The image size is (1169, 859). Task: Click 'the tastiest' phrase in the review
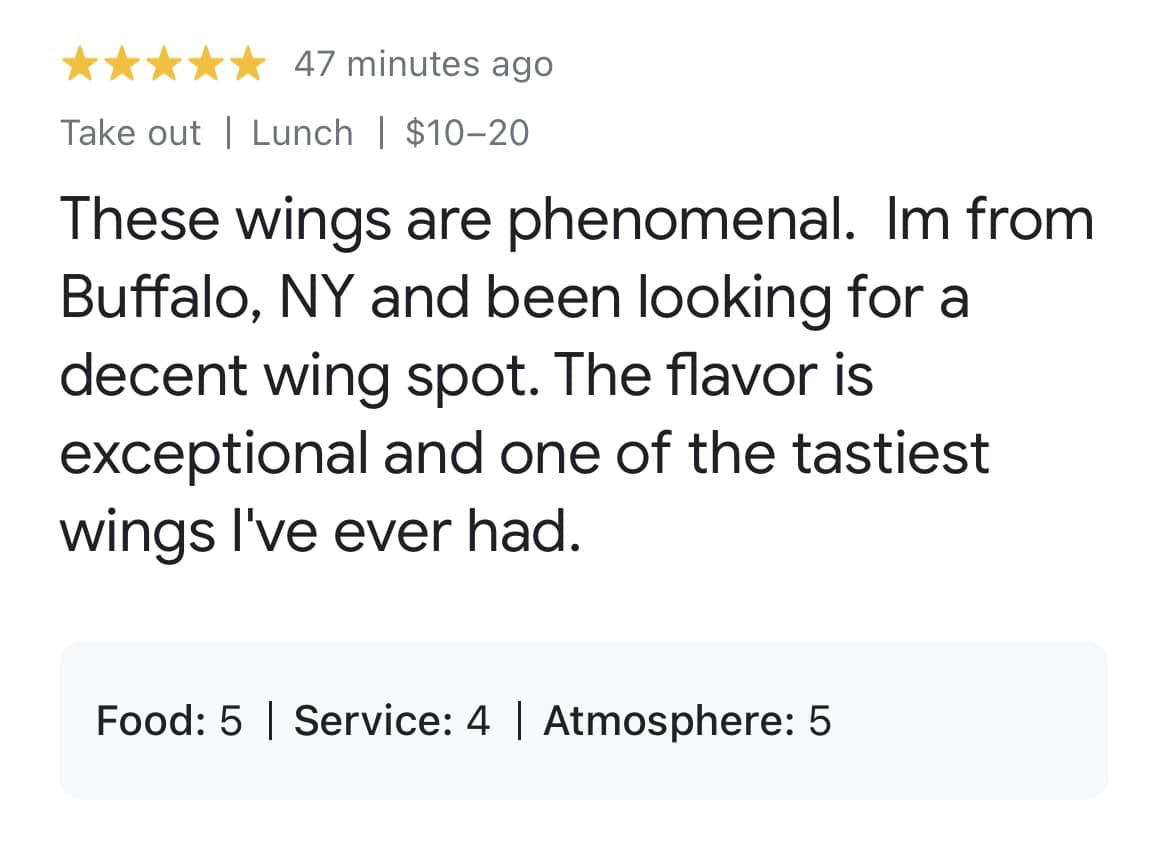point(839,454)
